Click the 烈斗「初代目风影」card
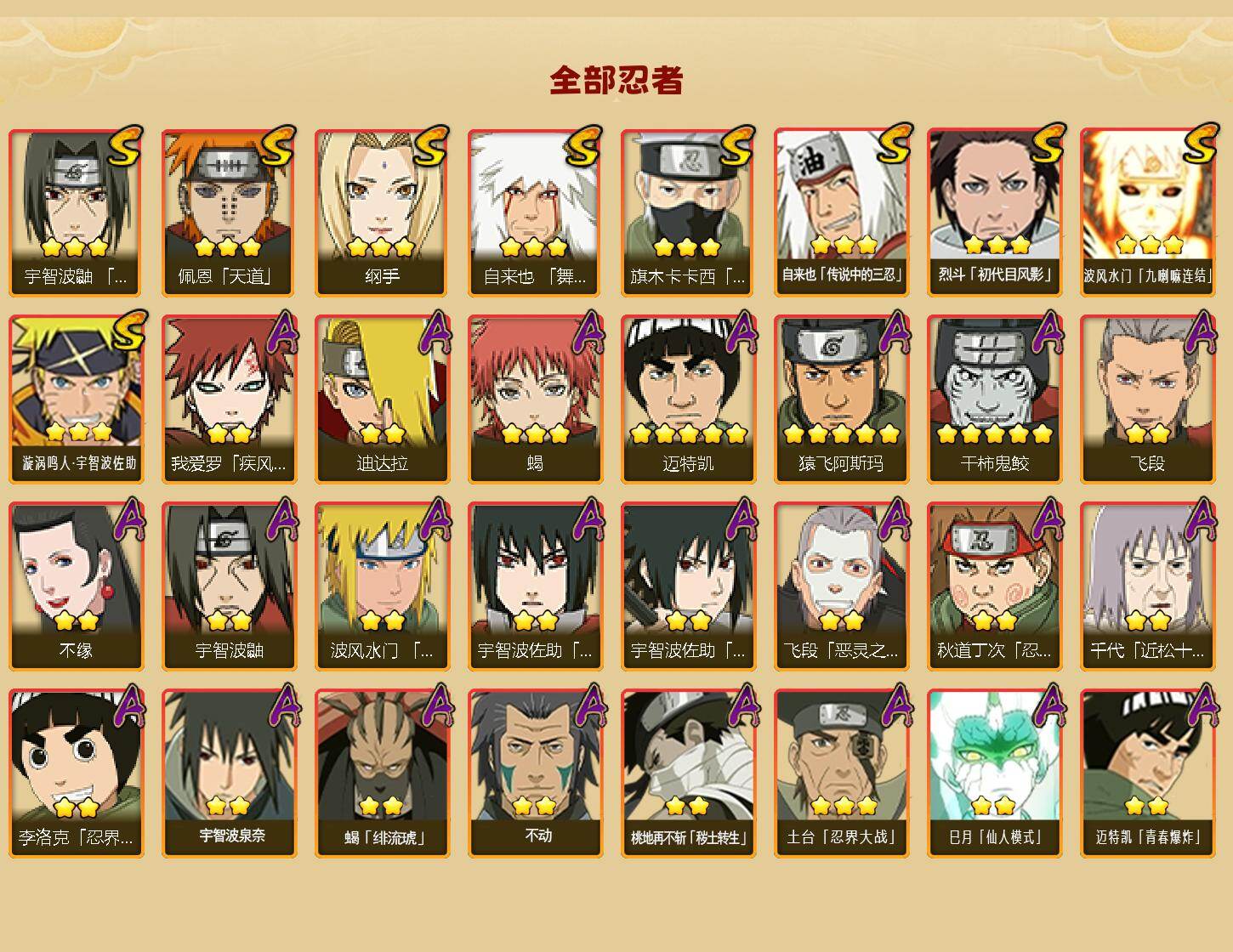1233x952 pixels. click(x=994, y=212)
